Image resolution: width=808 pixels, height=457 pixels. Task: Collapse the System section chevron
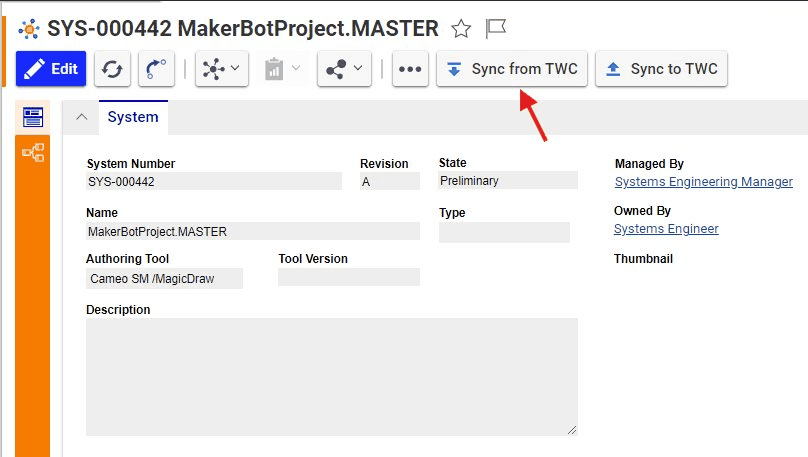(81, 117)
